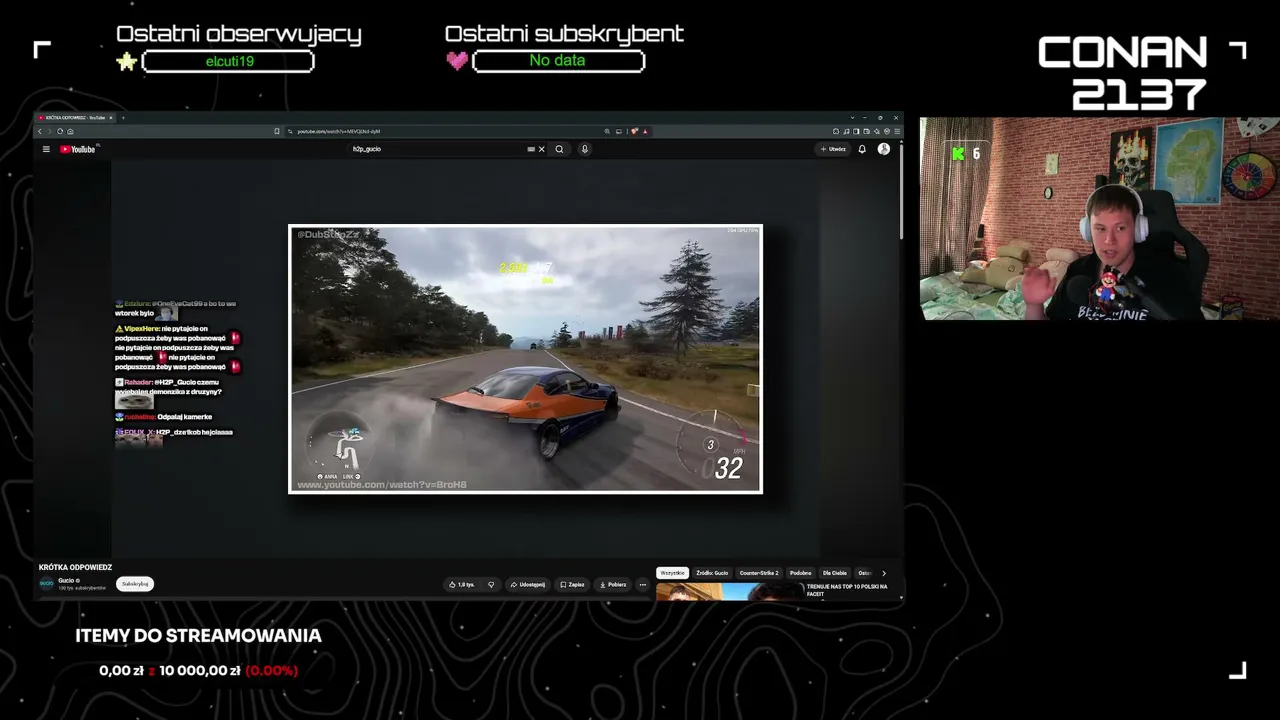The height and width of the screenshot is (720, 1280).
Task: Run the YouTube search
Action: pos(559,149)
